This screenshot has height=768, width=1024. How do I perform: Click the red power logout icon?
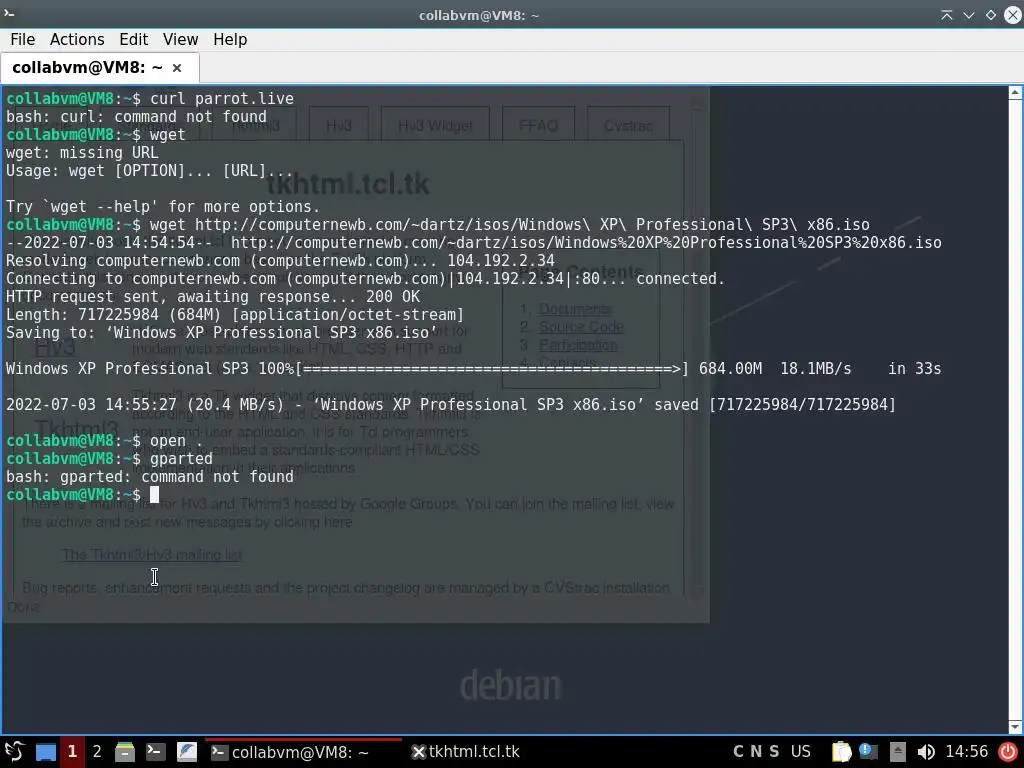(1008, 752)
